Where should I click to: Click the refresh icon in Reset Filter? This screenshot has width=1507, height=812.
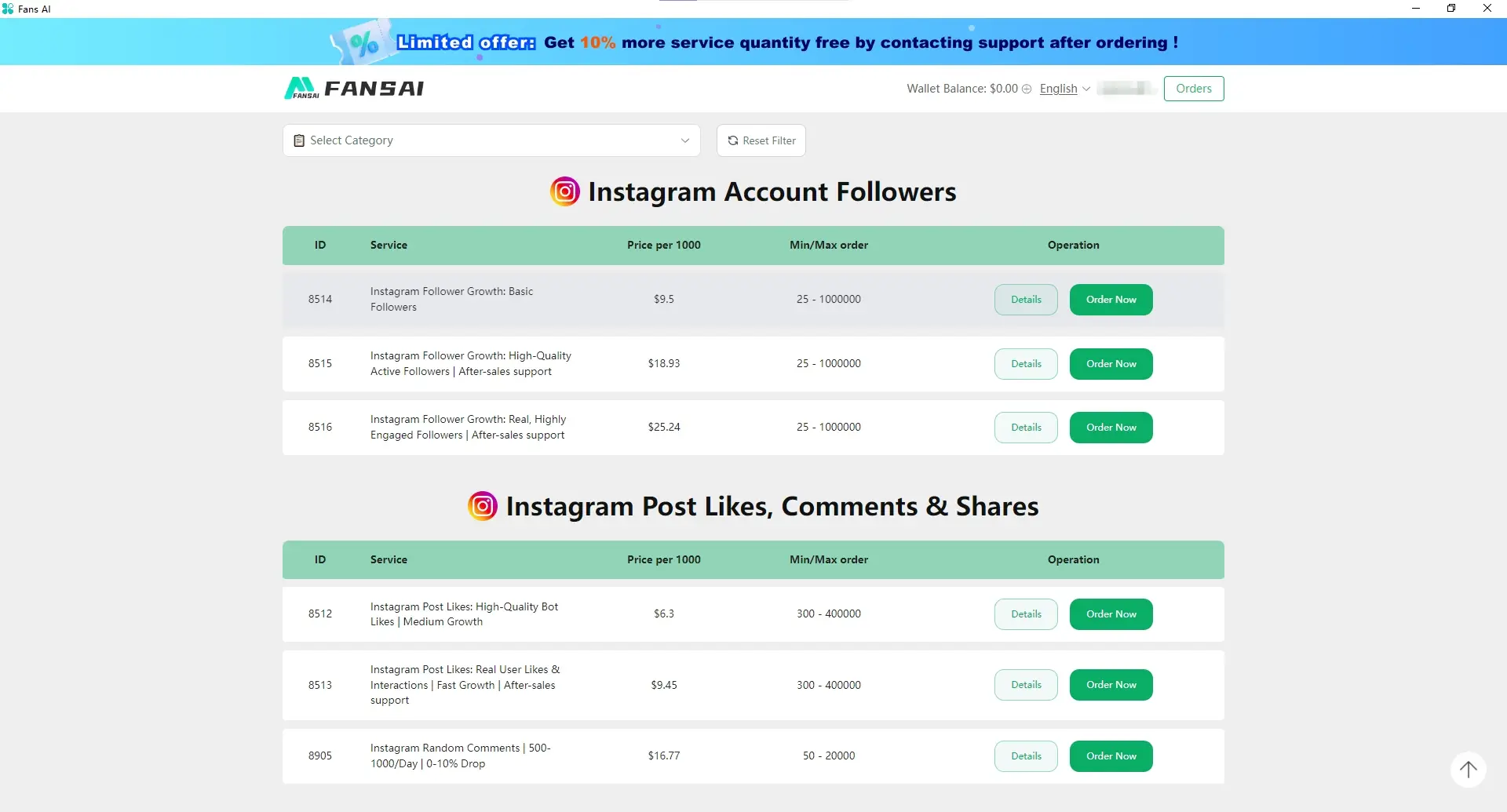733,140
